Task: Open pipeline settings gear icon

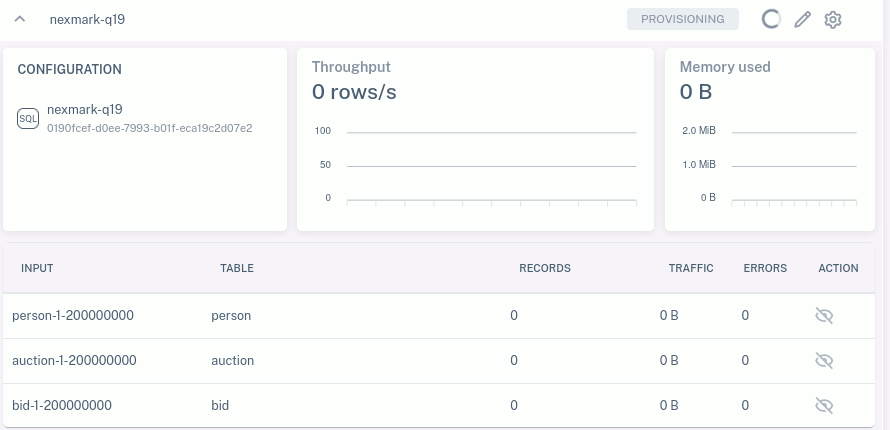Action: [833, 19]
